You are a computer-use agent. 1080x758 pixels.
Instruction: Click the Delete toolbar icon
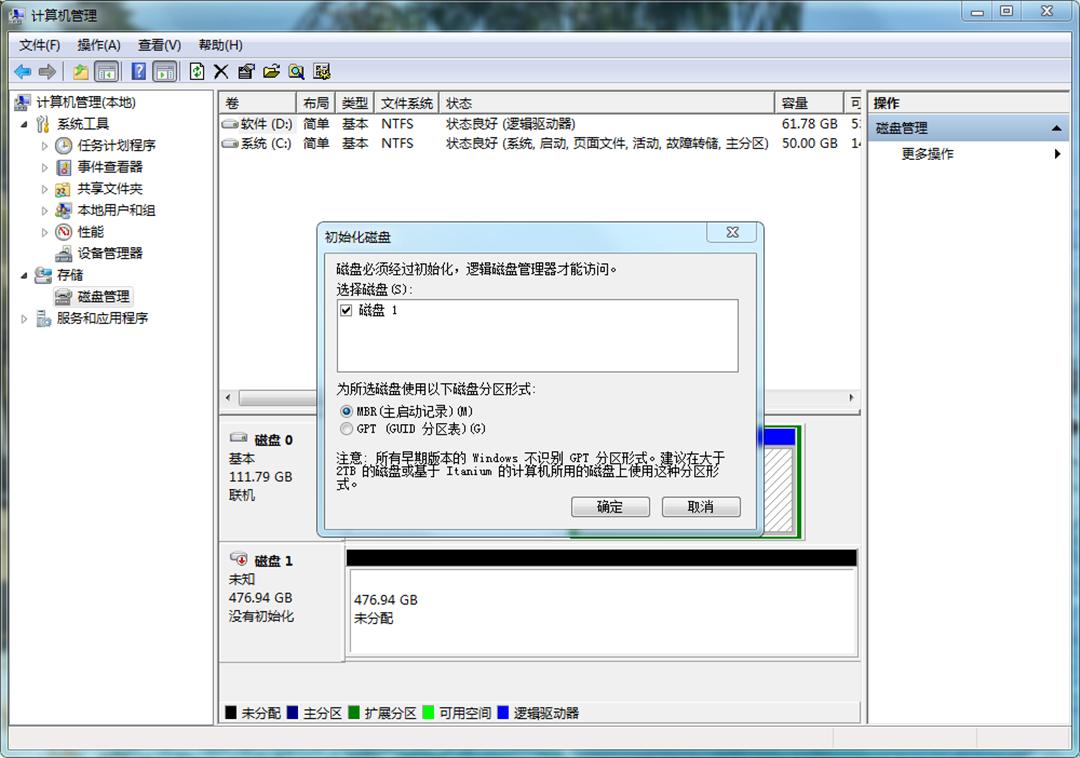click(220, 71)
